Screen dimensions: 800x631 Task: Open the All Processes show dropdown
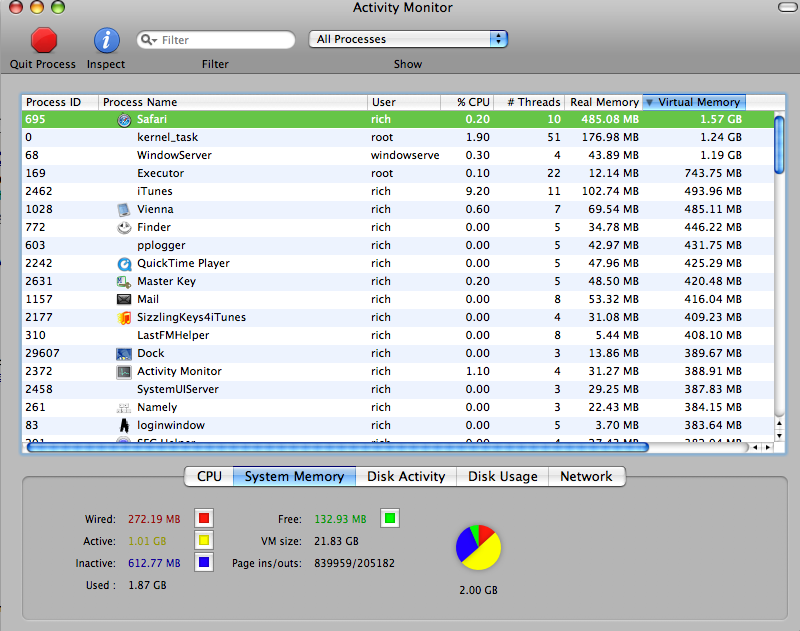coord(408,39)
